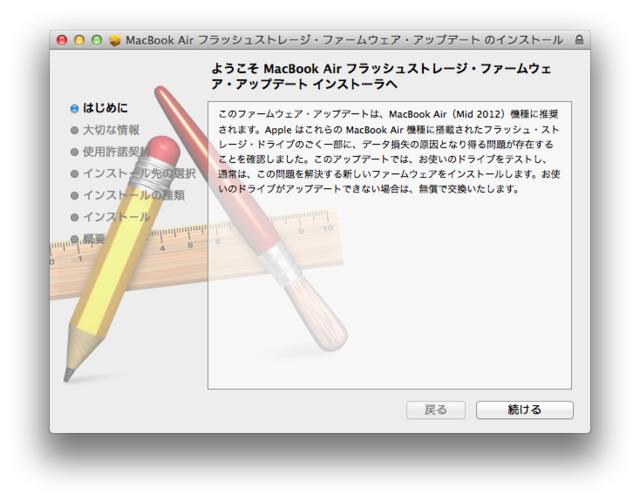Click the gray bullet beside インストール先の選択
The height and width of the screenshot is (502, 640).
click(74, 174)
